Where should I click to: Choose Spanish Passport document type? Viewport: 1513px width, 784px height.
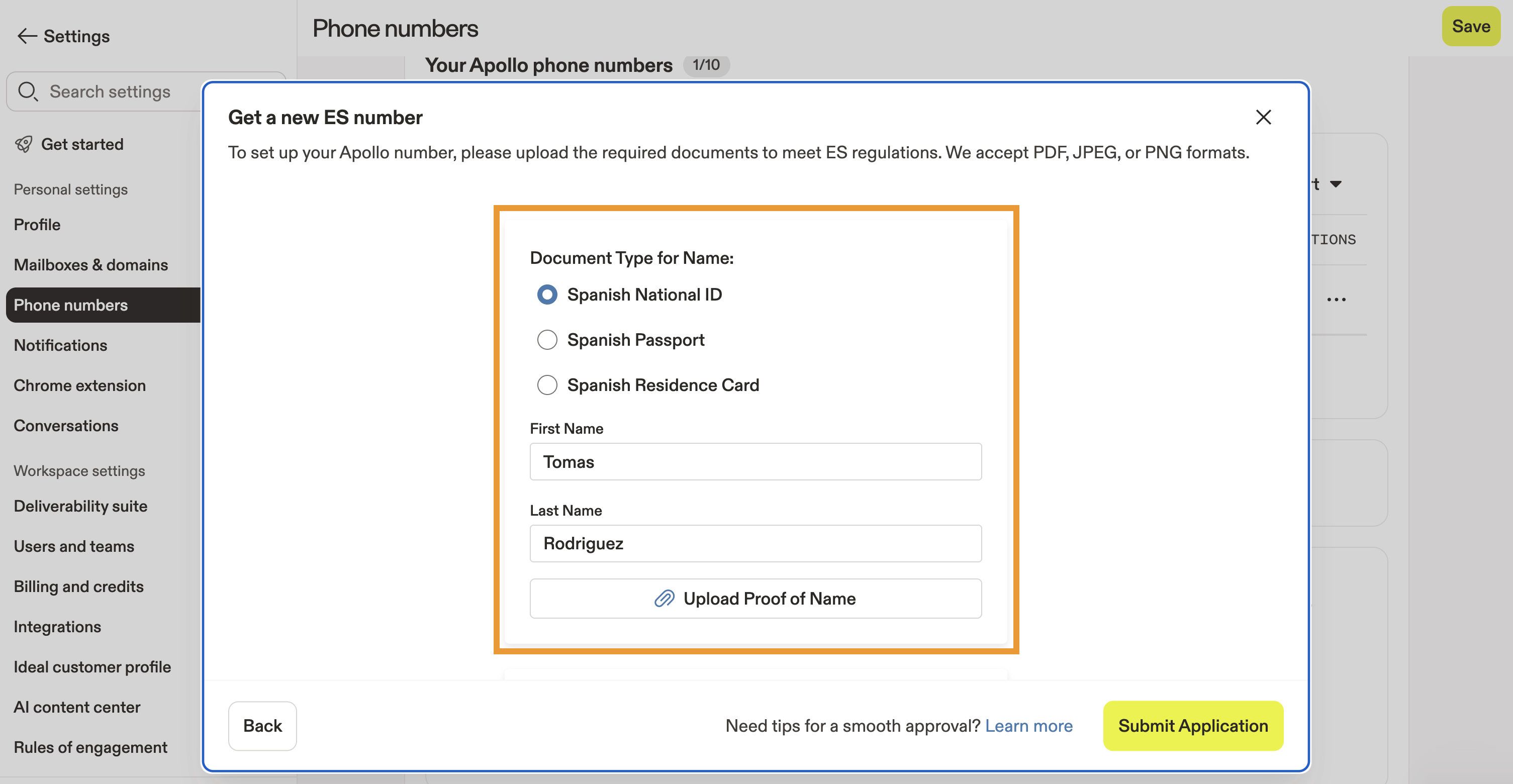tap(547, 339)
